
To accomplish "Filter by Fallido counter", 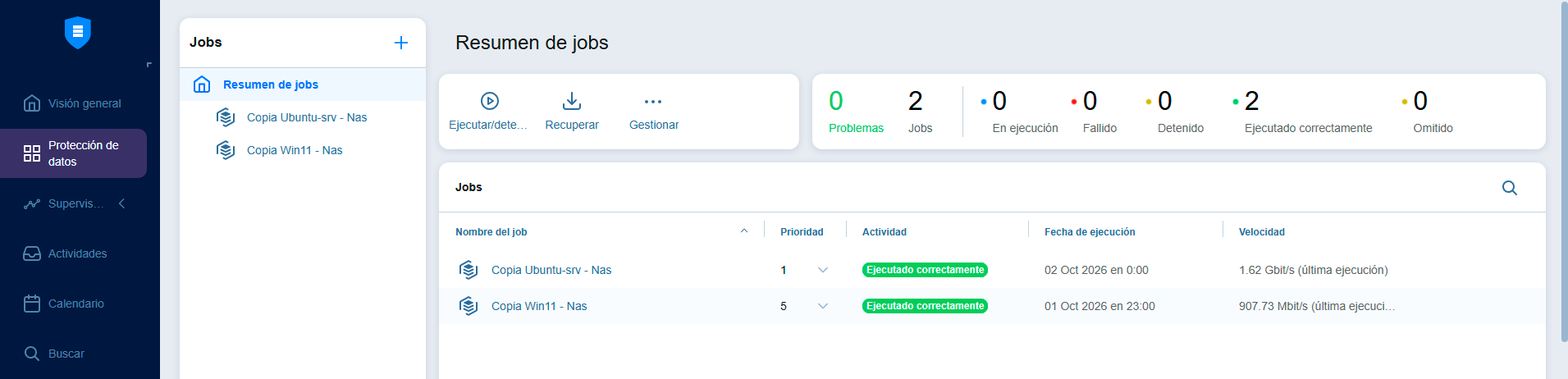I will [x=1094, y=112].
